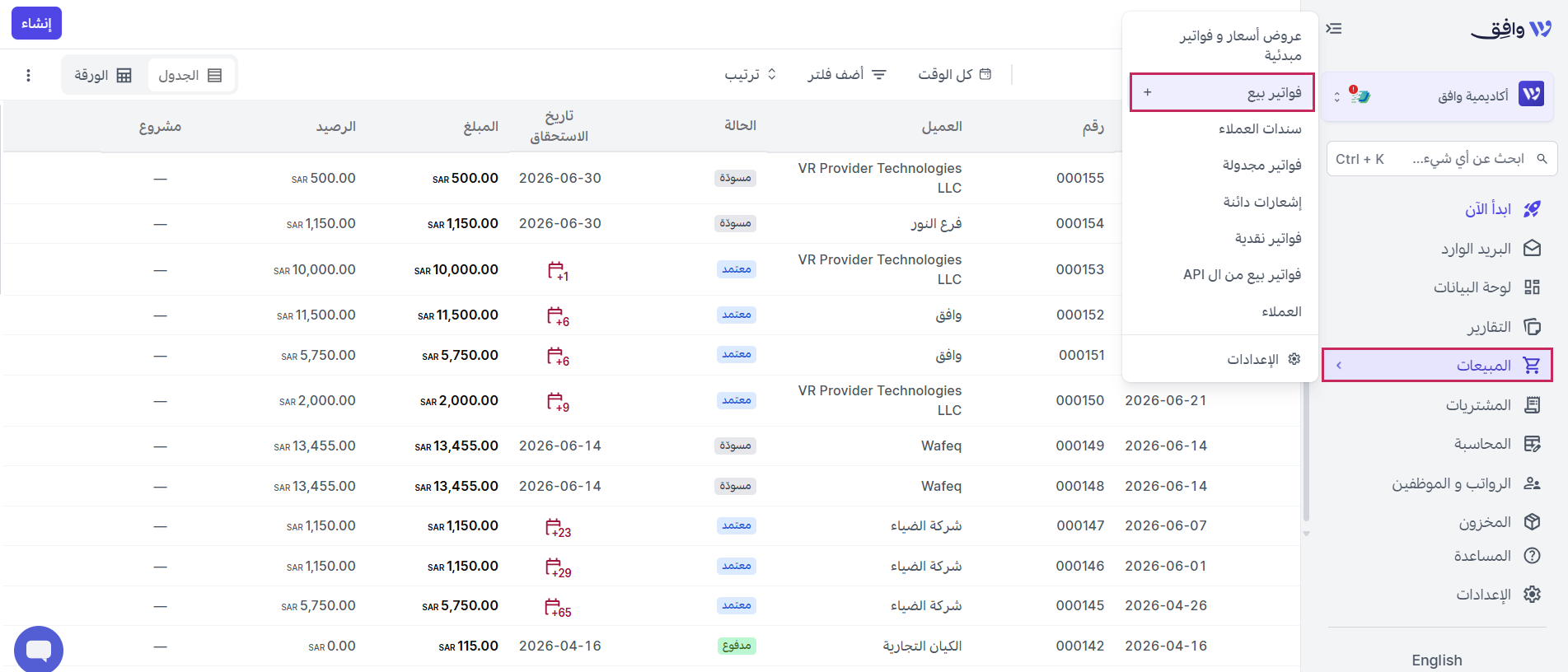Click the Wafeq logo

tap(1511, 30)
